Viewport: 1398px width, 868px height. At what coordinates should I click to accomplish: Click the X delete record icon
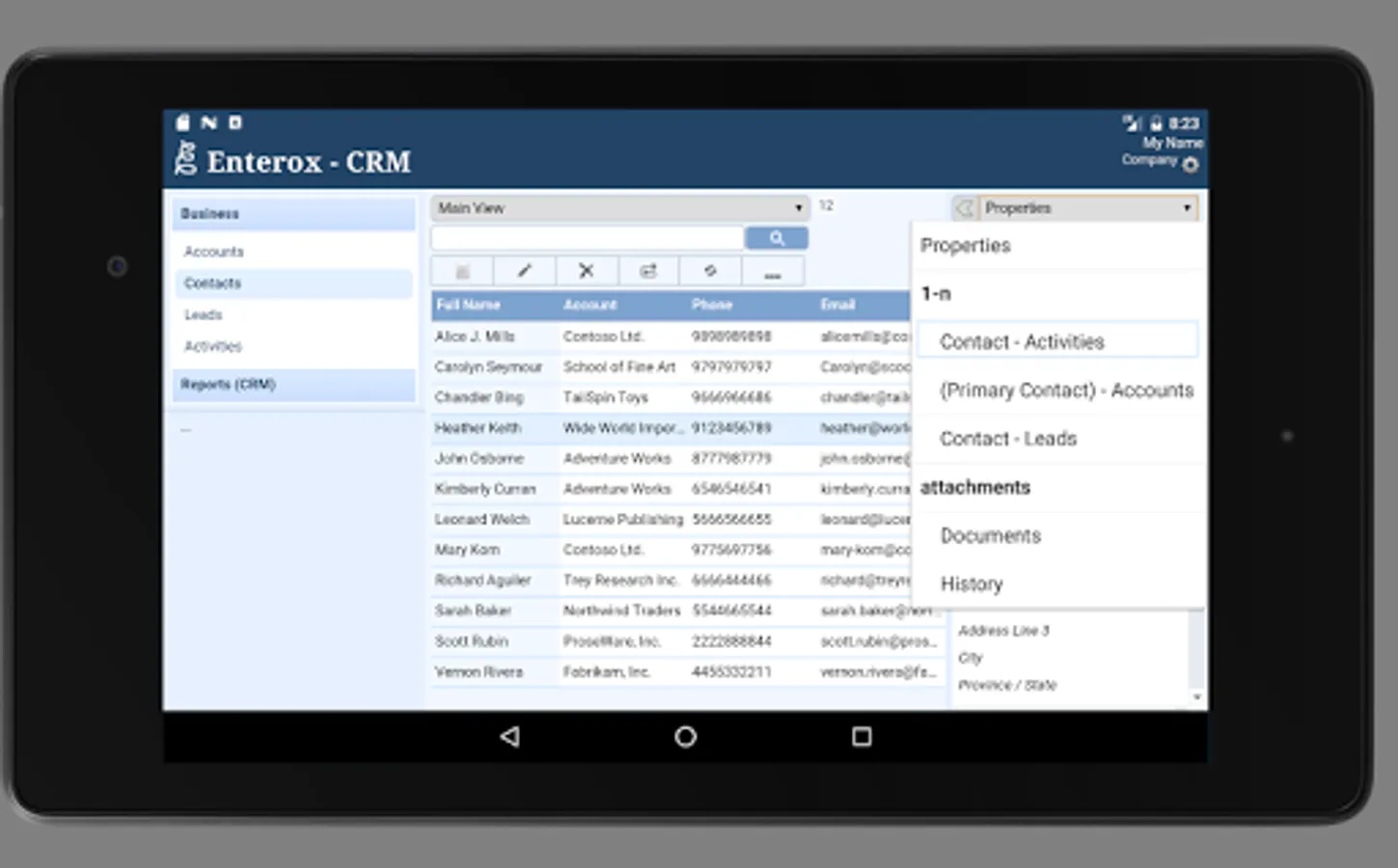click(586, 271)
